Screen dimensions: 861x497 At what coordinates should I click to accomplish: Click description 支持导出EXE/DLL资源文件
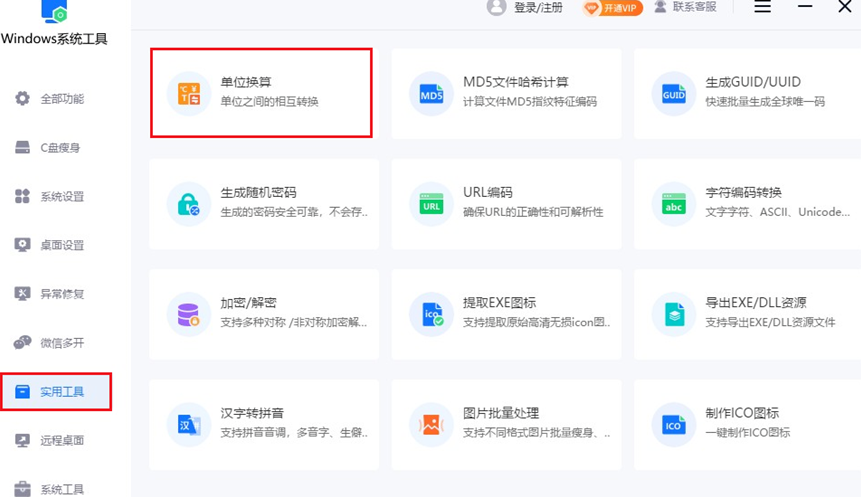[x=770, y=322]
